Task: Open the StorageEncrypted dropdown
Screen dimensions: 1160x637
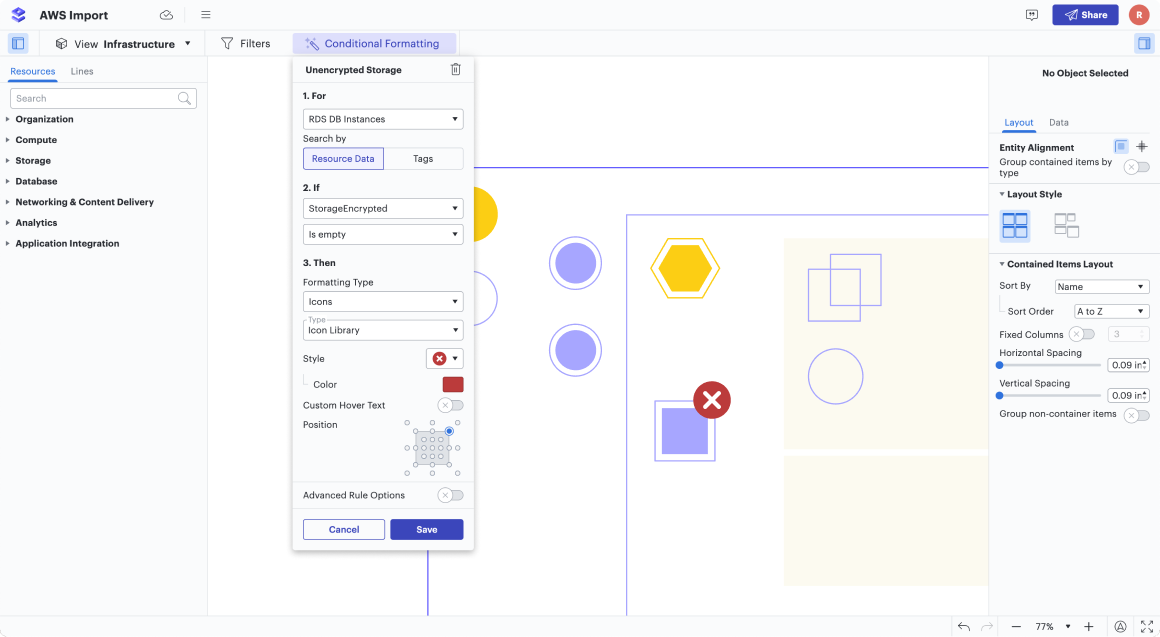Action: pyautogui.click(x=383, y=209)
